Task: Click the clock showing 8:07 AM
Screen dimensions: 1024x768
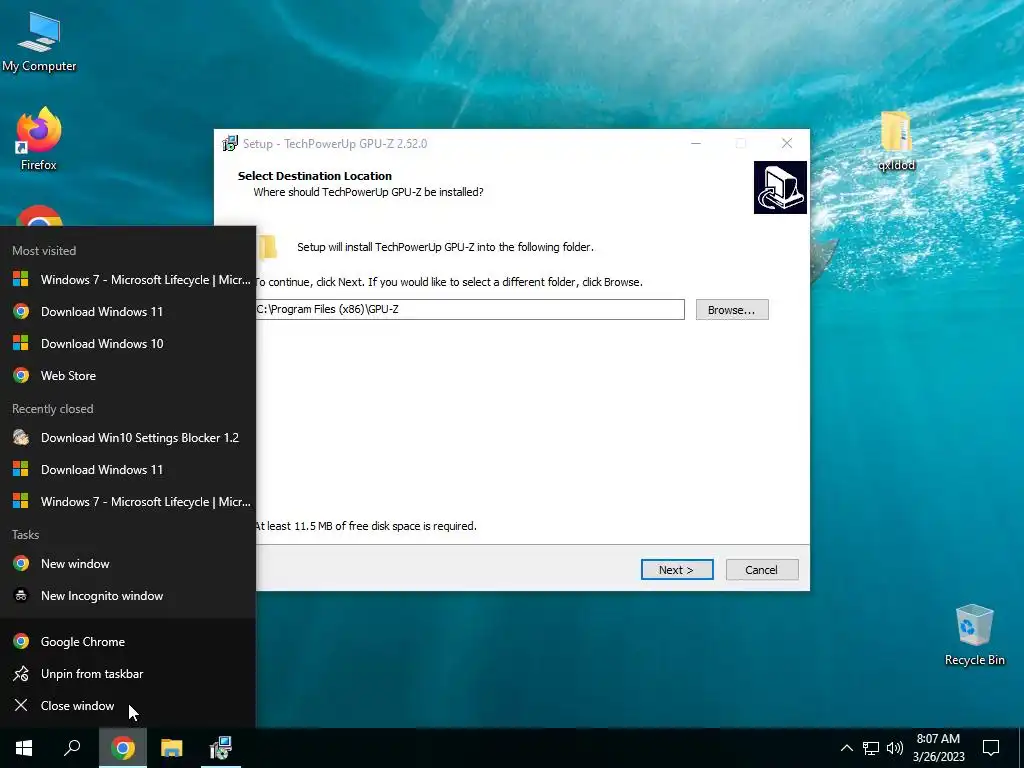Action: coord(938,739)
